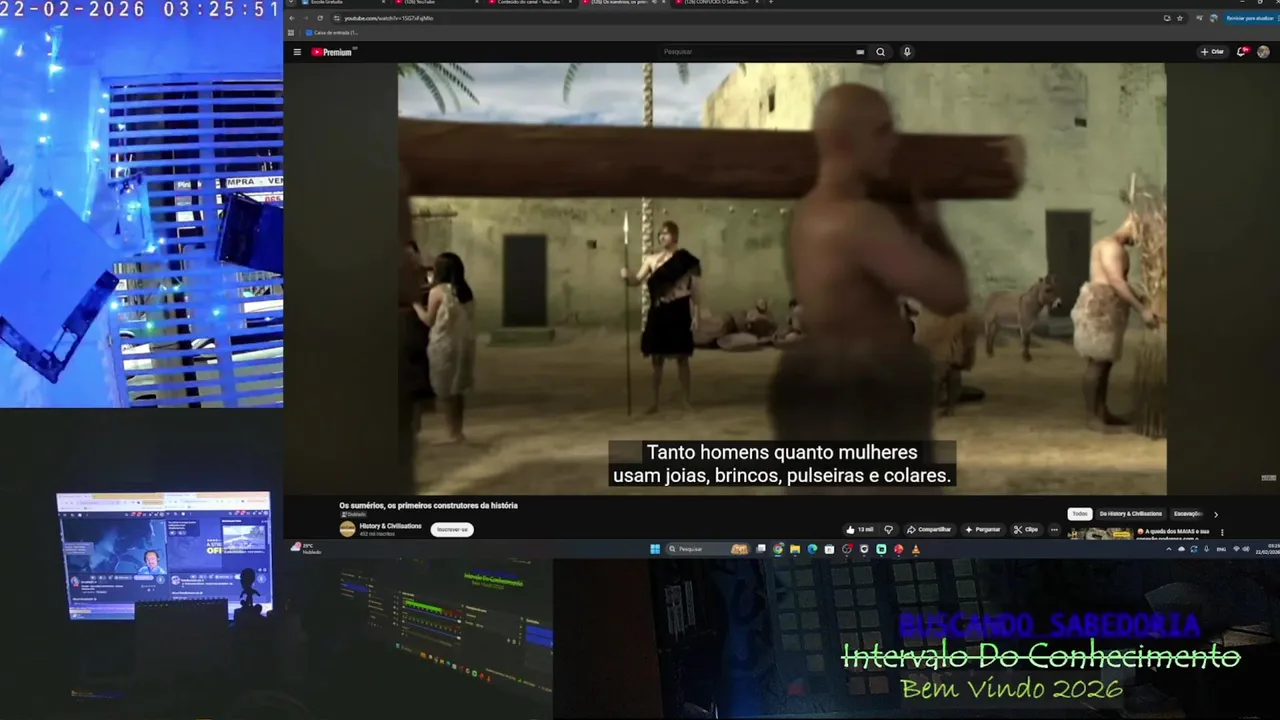Open the A queda dos MAIAS video thumbnail
Image resolution: width=1280 pixels, height=720 pixels.
pos(1101,534)
